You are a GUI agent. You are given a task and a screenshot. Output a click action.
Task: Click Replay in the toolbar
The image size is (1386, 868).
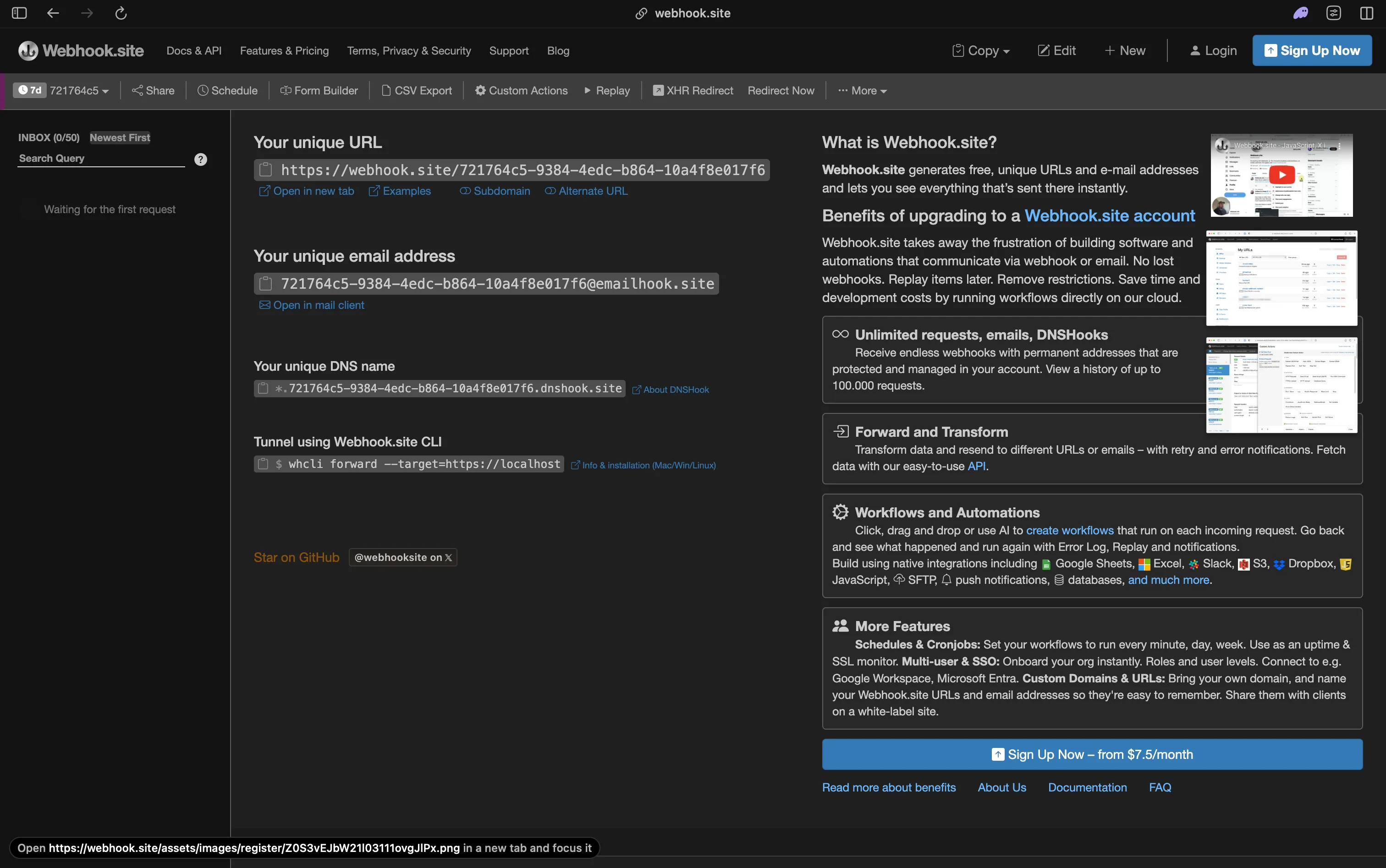click(x=607, y=91)
